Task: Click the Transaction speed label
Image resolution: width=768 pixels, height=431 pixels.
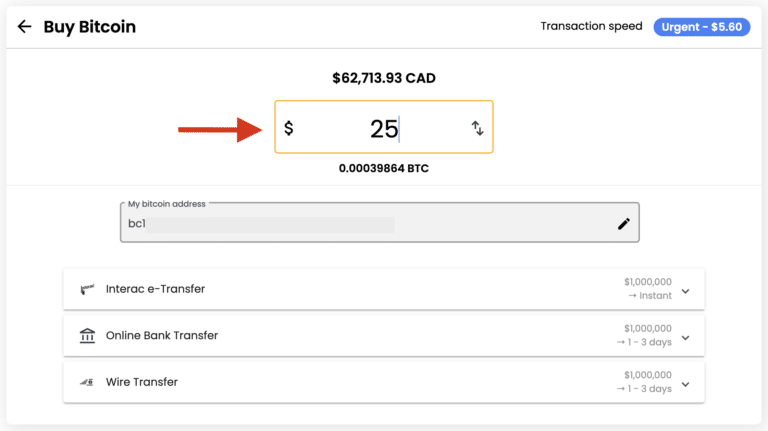Action: click(x=591, y=27)
